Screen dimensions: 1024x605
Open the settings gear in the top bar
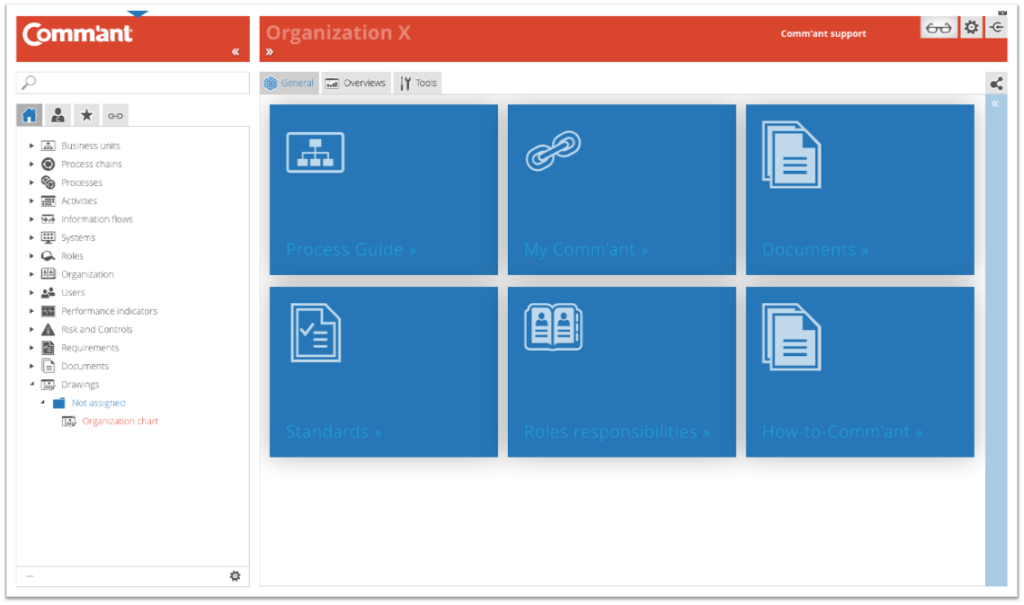(970, 27)
